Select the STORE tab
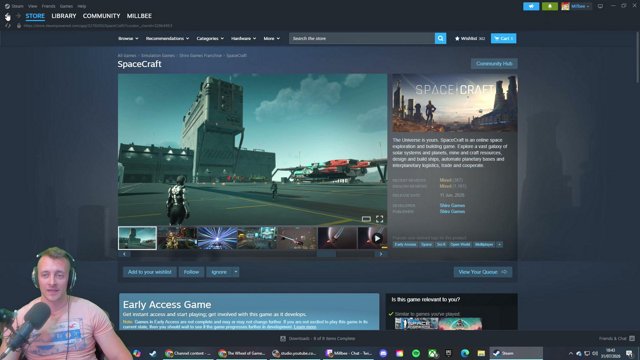Image resolution: width=640 pixels, height=360 pixels. (35, 16)
